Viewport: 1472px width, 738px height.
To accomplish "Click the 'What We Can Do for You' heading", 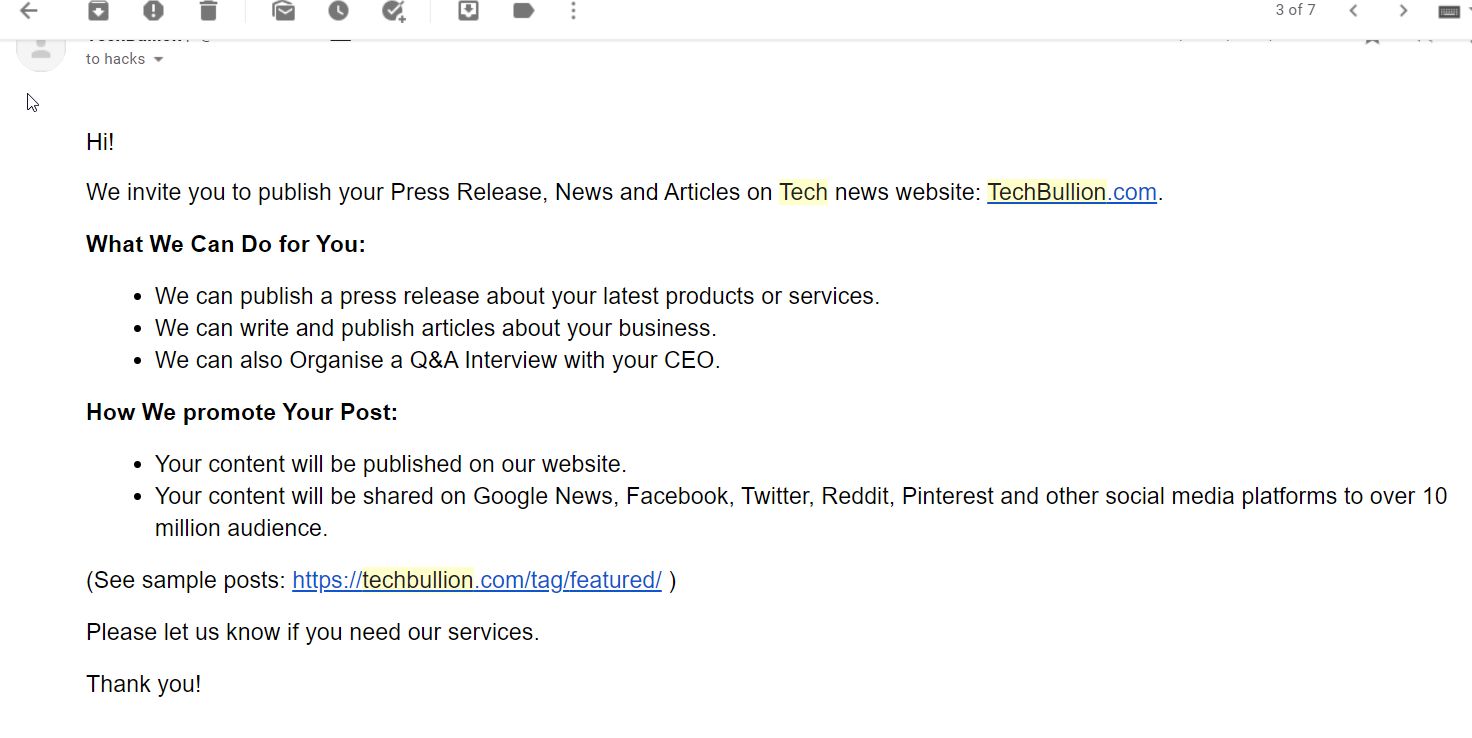I will 226,244.
